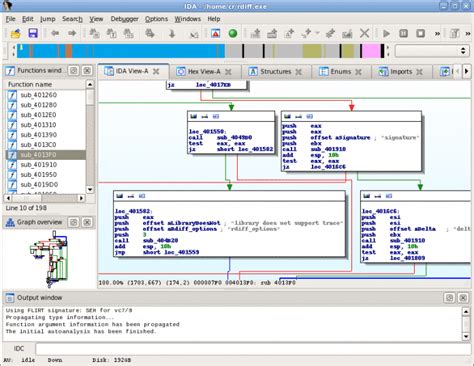Close the Structures tab

[x=299, y=72]
